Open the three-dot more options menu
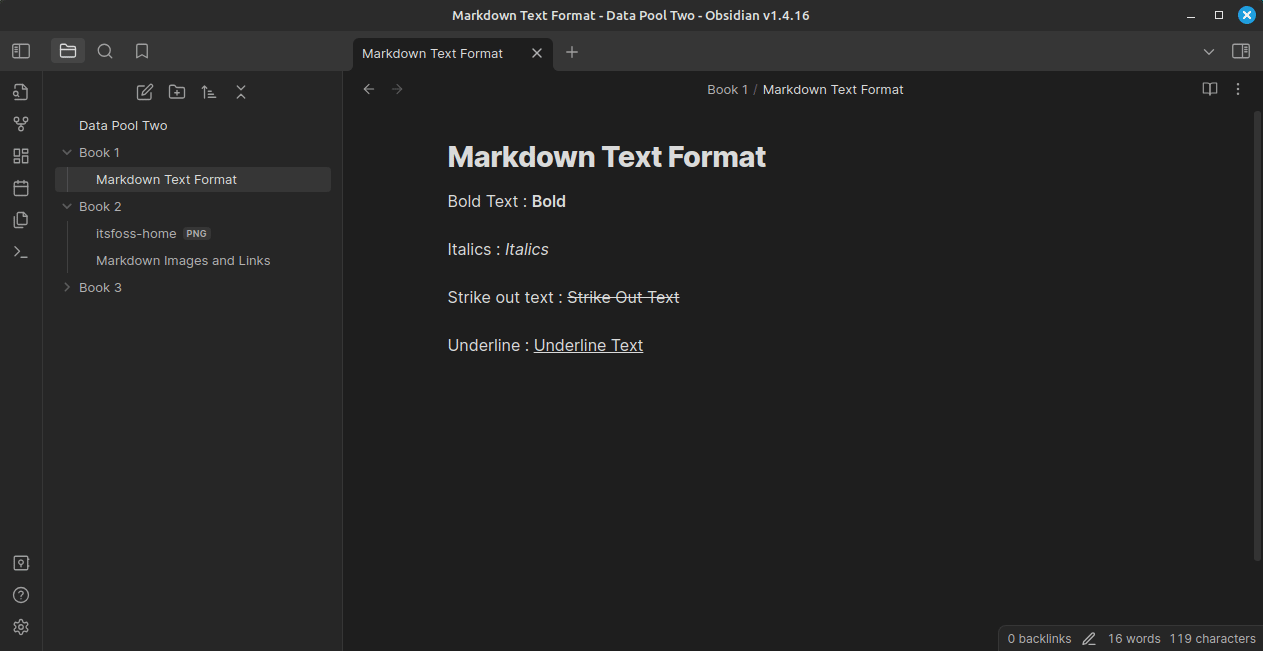Image resolution: width=1263 pixels, height=651 pixels. pos(1238,89)
